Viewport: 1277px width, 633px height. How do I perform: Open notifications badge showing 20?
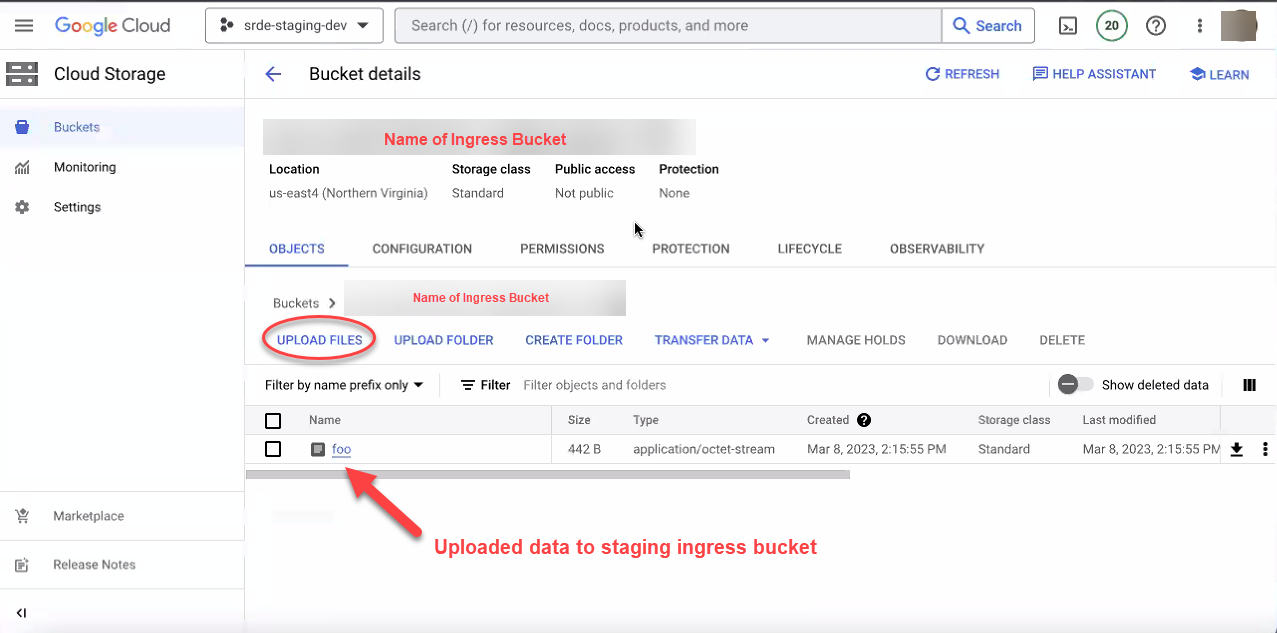click(x=1112, y=26)
